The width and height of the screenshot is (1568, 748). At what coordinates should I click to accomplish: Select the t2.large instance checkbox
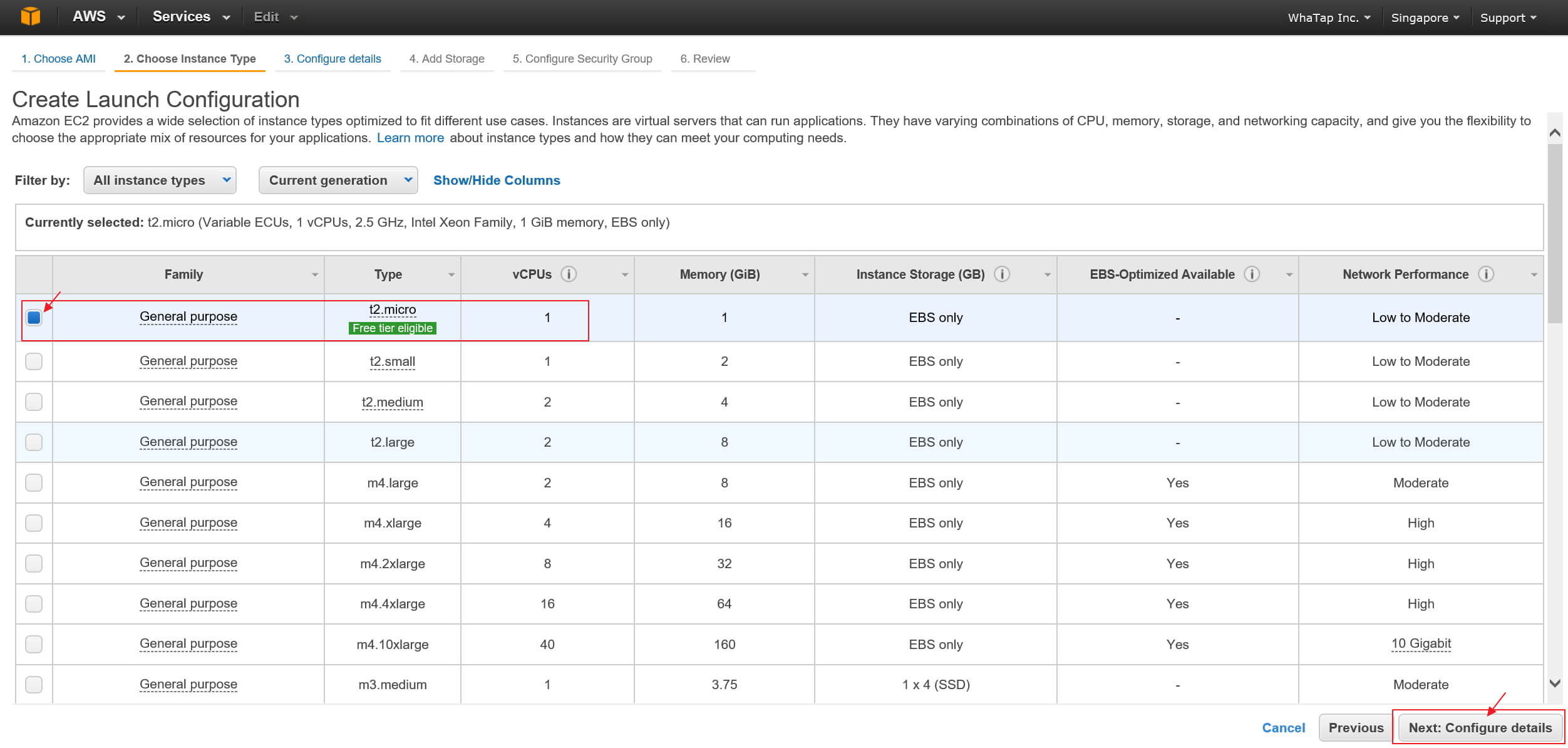[34, 442]
